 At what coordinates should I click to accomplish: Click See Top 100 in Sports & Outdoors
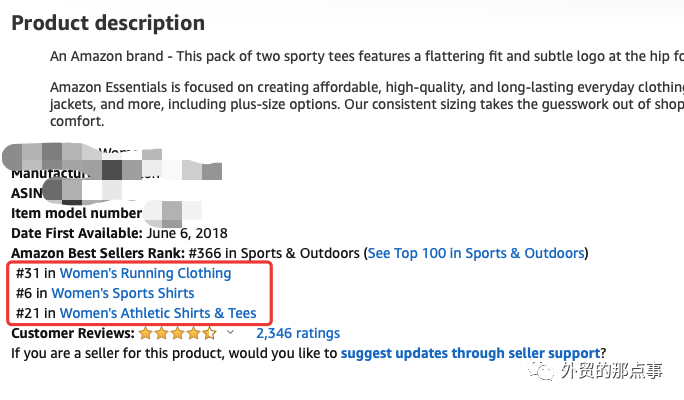[476, 253]
